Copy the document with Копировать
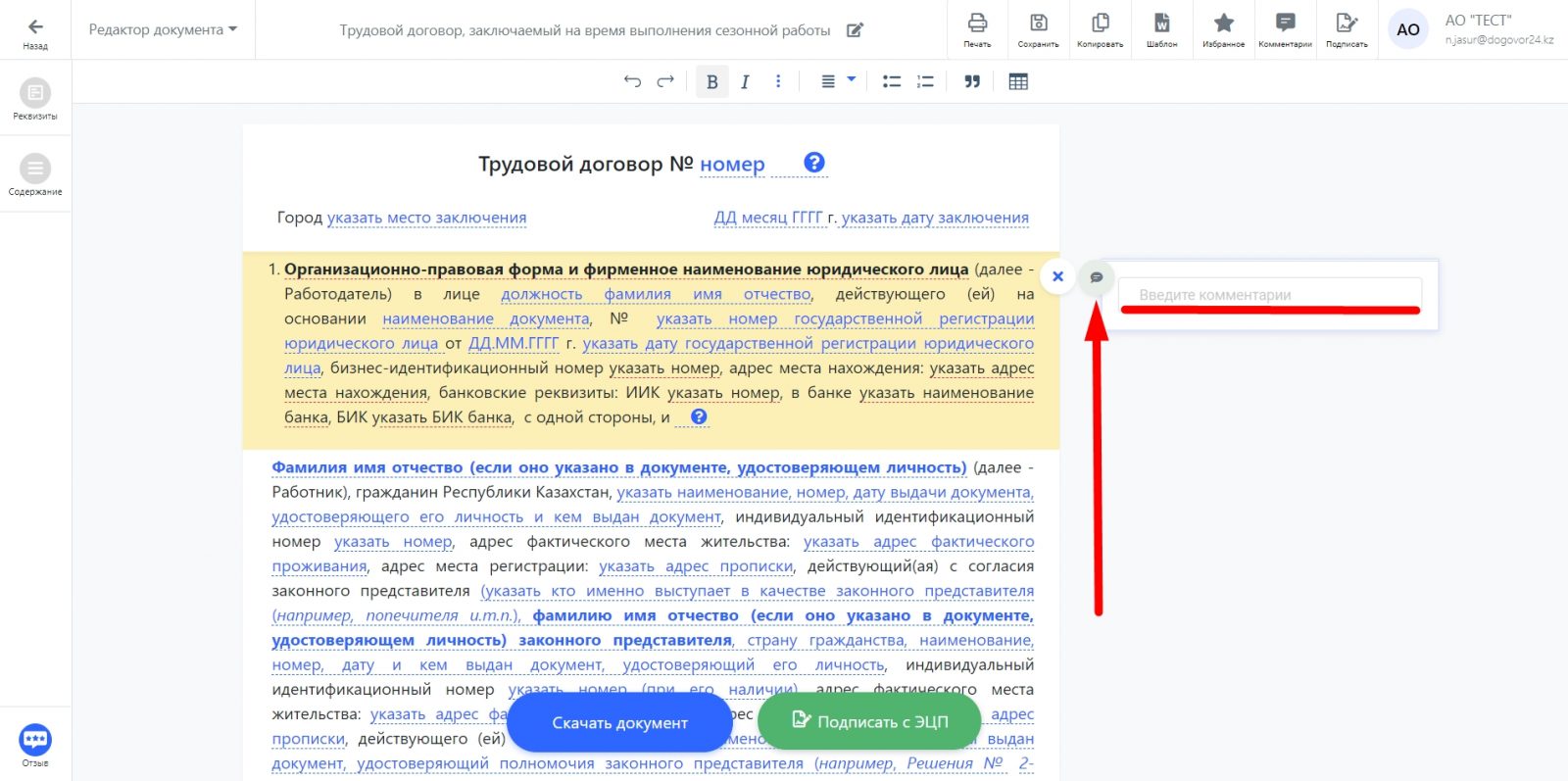Viewport: 1568px width, 781px height. [1101, 29]
